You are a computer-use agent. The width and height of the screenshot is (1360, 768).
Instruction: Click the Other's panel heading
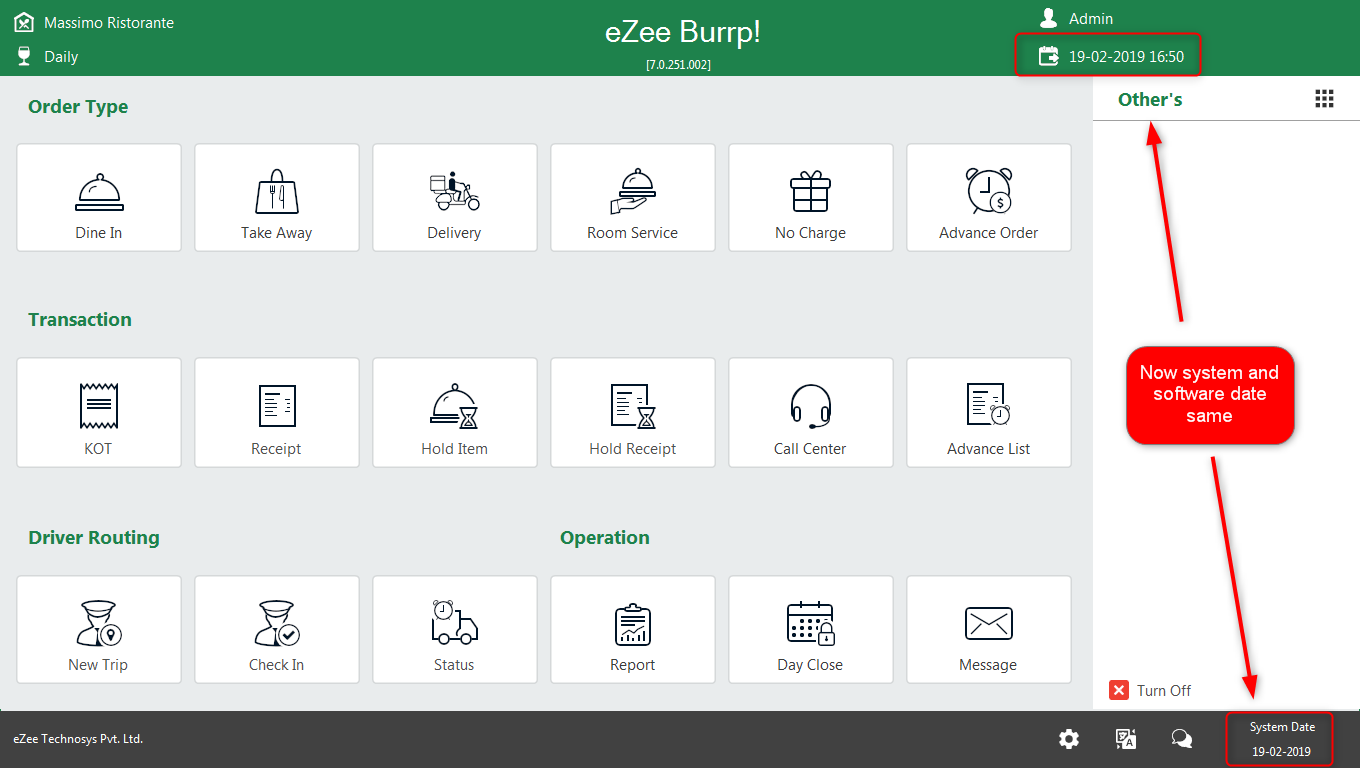click(x=1150, y=99)
